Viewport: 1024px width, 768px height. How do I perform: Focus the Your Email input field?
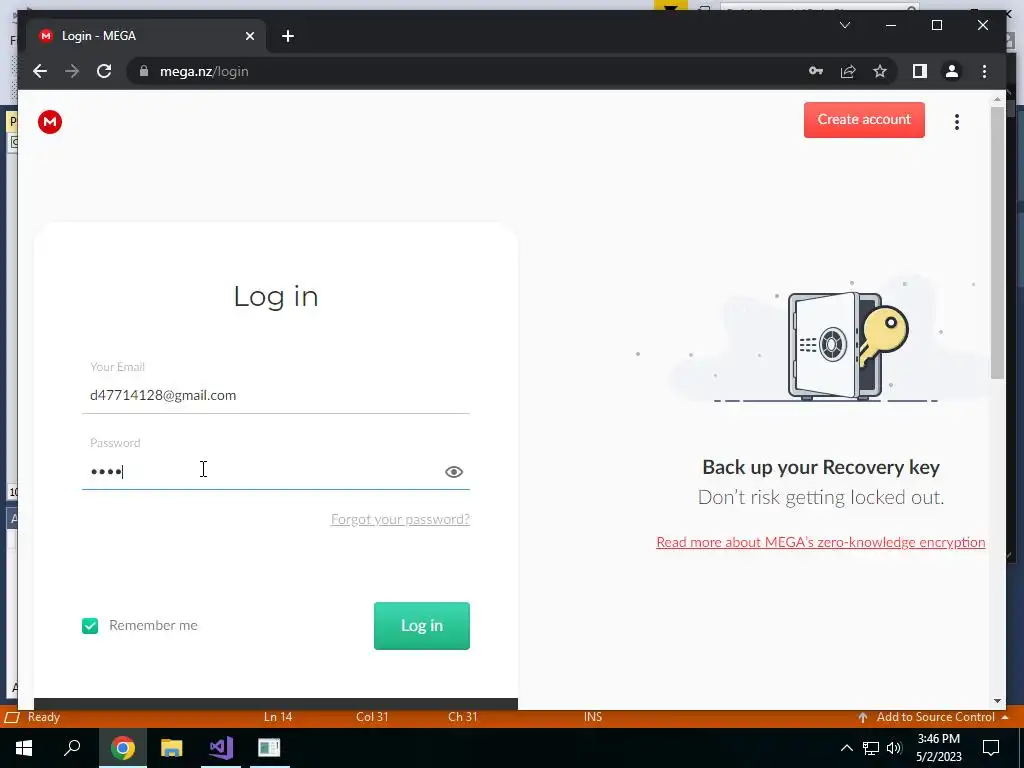pyautogui.click(x=276, y=395)
